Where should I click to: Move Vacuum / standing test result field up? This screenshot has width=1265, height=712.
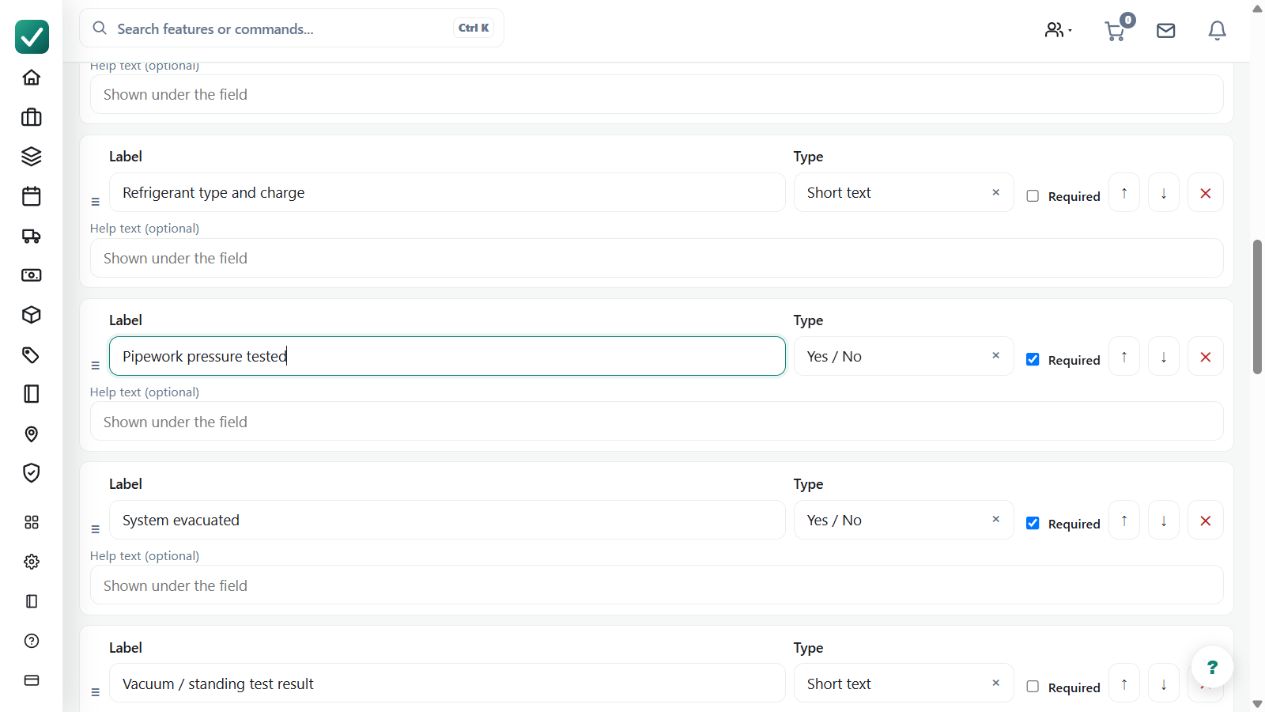1124,685
